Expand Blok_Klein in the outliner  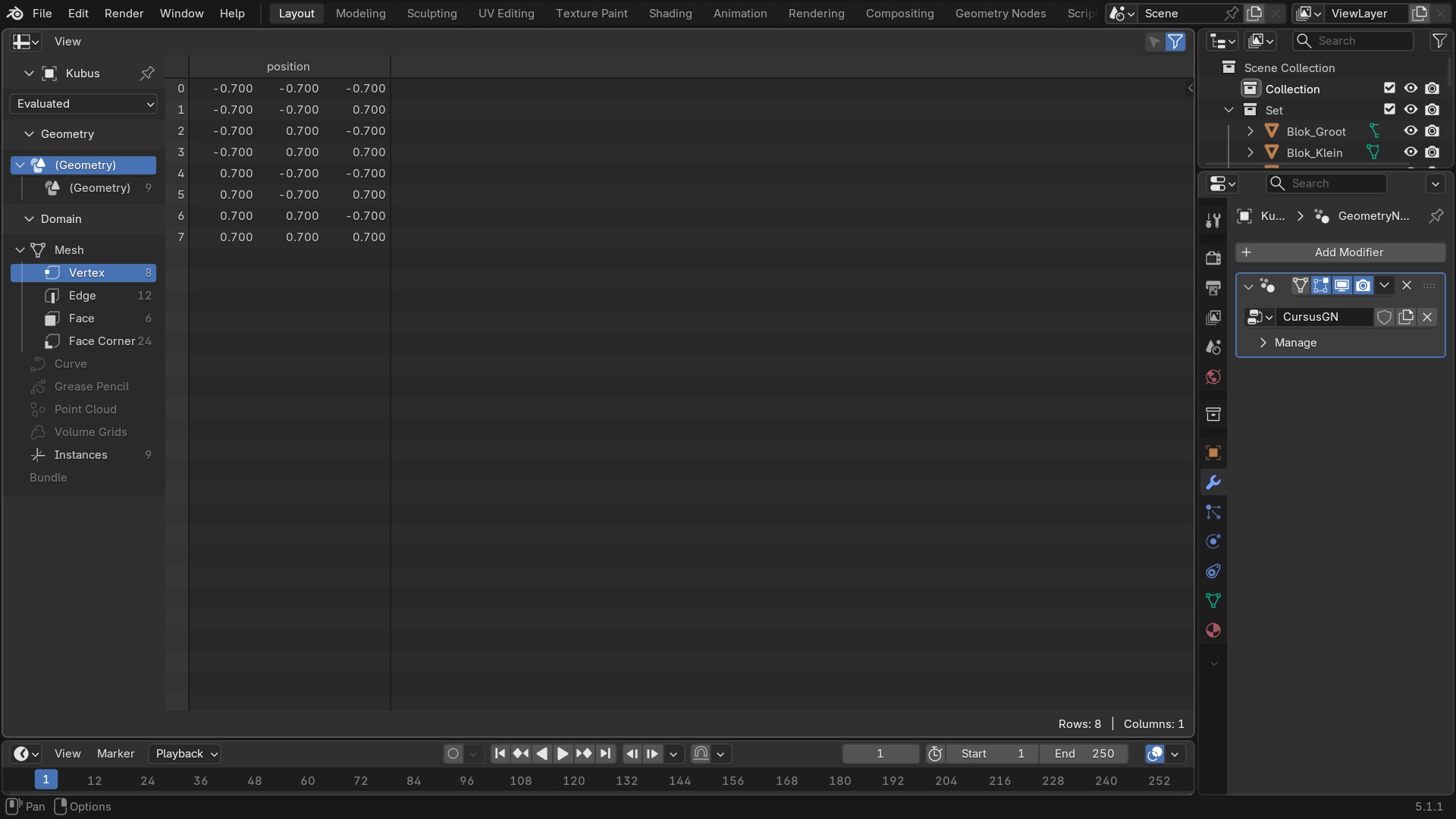click(1250, 152)
